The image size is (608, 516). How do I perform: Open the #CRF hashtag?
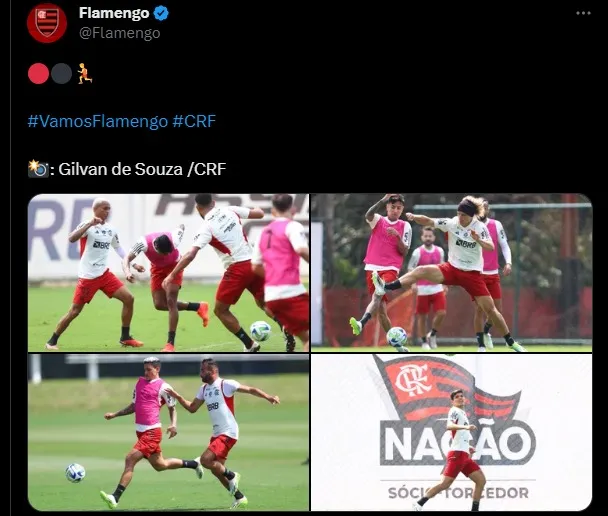point(194,121)
